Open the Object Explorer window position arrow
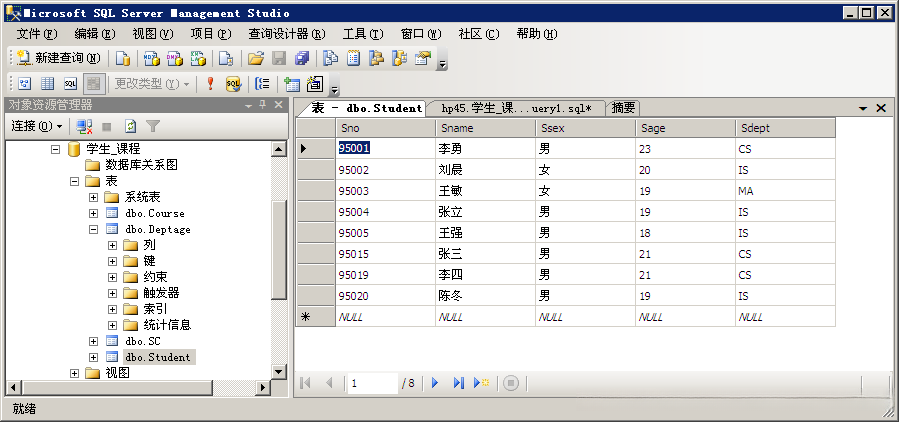899x422 pixels. tap(248, 106)
